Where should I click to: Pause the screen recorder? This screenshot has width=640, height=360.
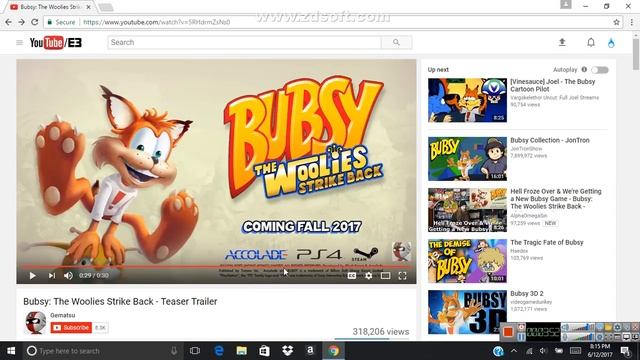coord(521,337)
